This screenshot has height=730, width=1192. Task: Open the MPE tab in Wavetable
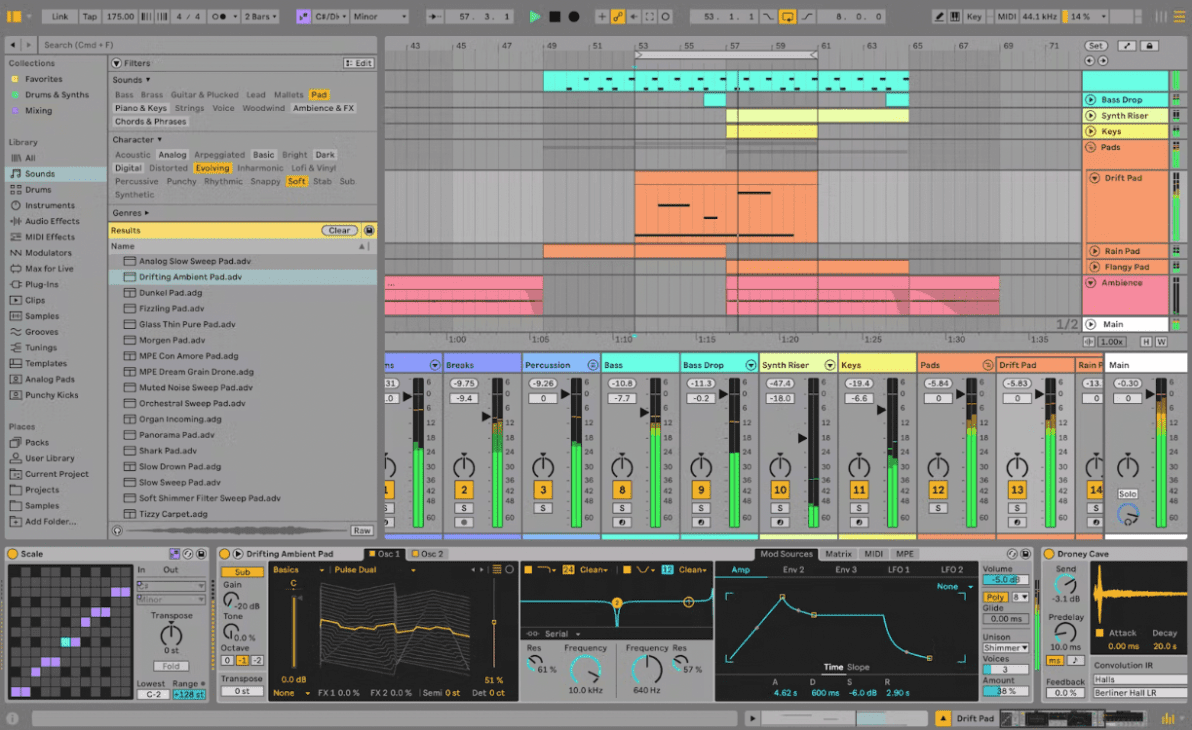(907, 552)
